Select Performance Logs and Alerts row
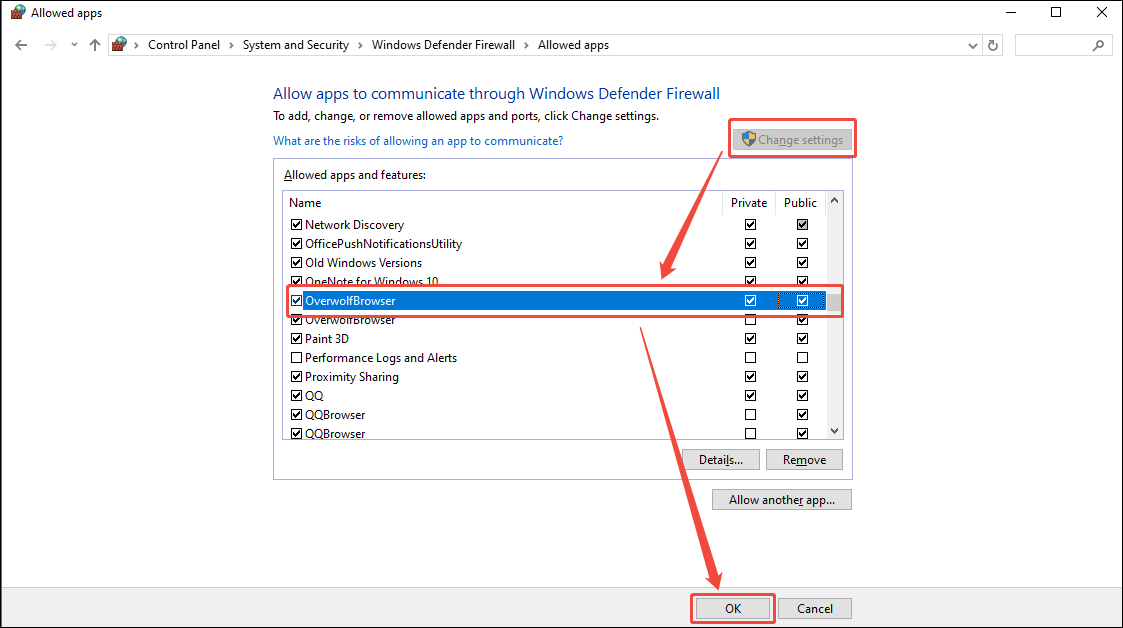1123x628 pixels. pyautogui.click(x=556, y=357)
